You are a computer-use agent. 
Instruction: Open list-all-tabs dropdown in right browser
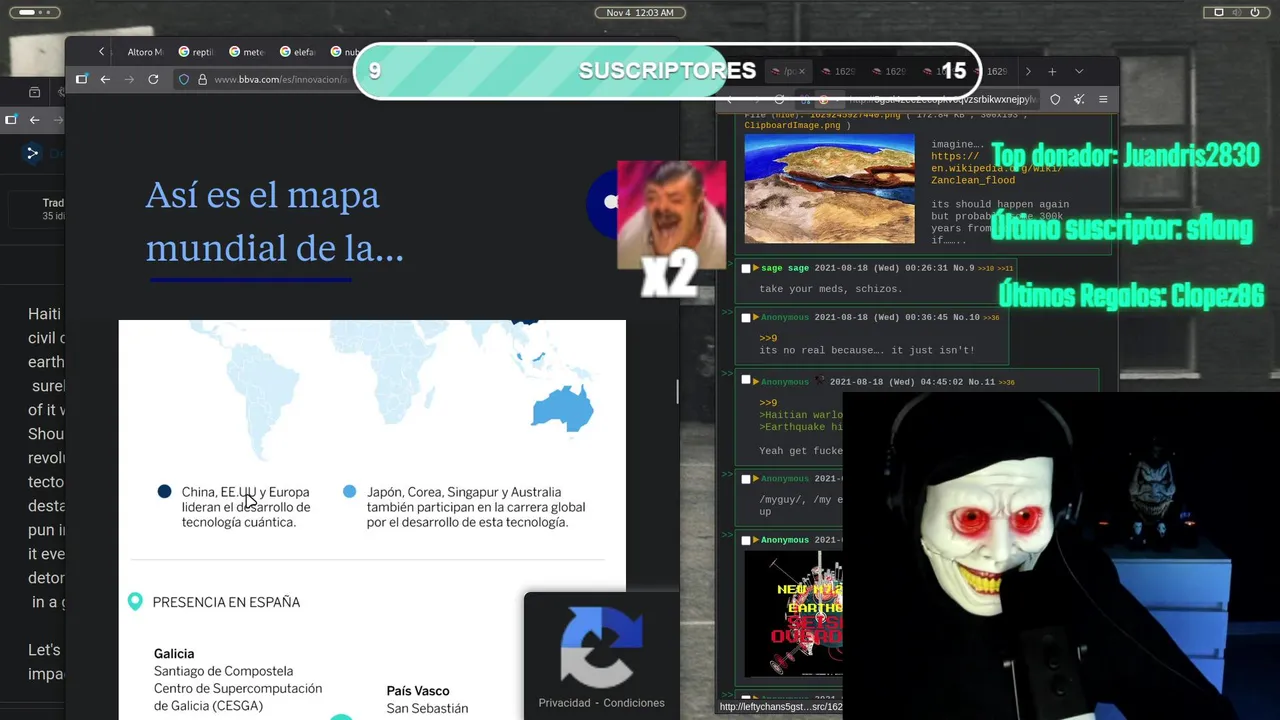[x=1079, y=72]
